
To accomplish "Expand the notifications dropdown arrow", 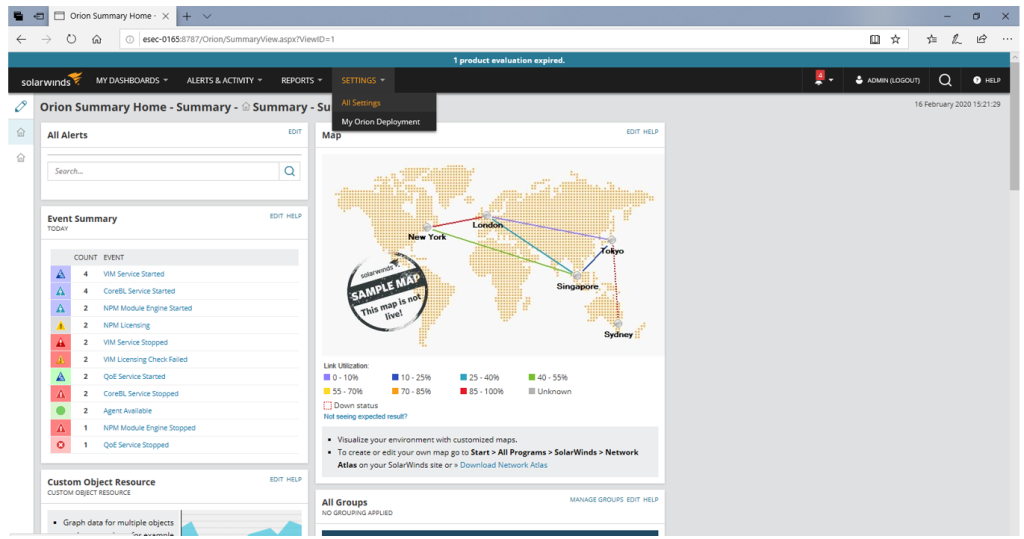I will click(831, 81).
